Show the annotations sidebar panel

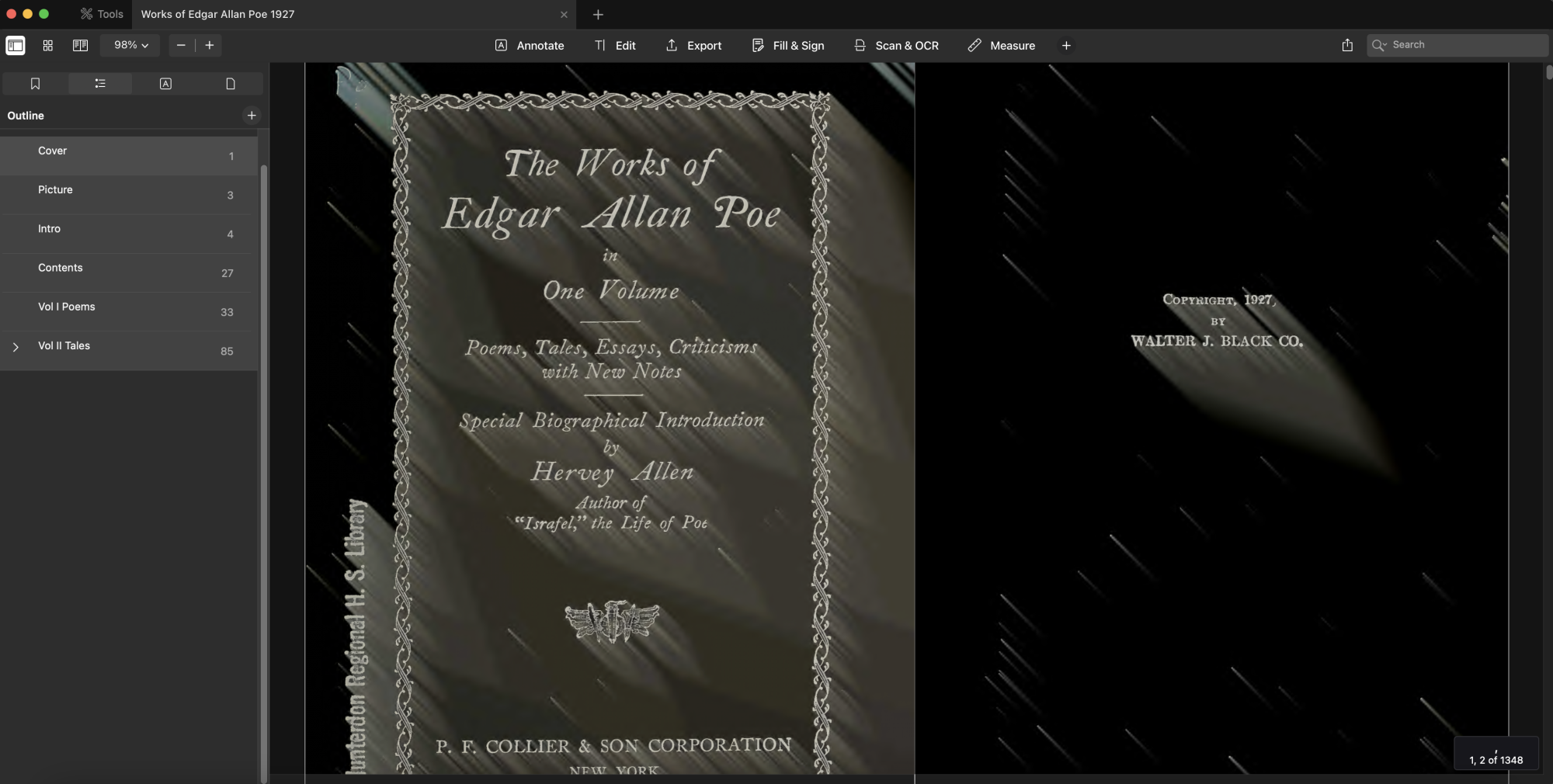pyautogui.click(x=165, y=84)
